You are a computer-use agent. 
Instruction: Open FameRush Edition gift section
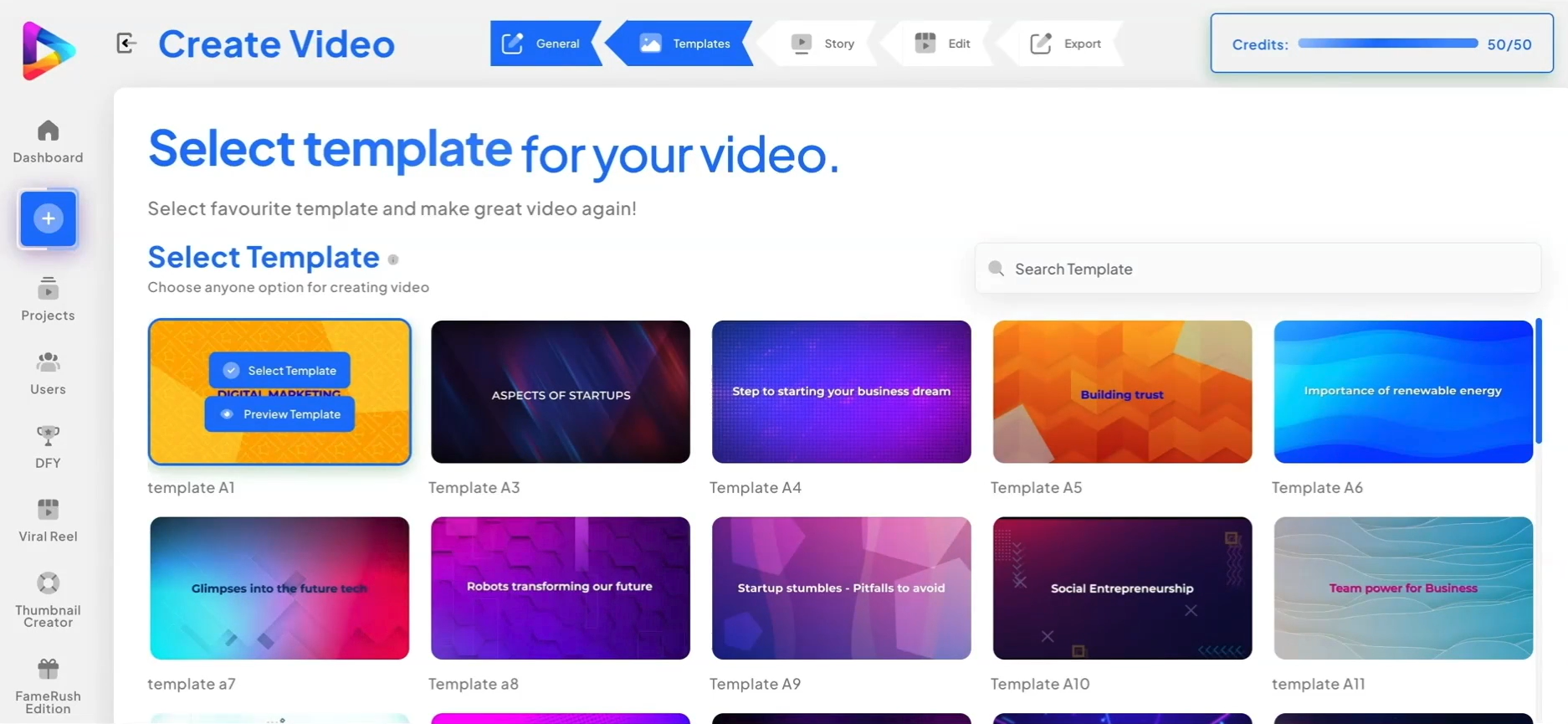[x=48, y=686]
